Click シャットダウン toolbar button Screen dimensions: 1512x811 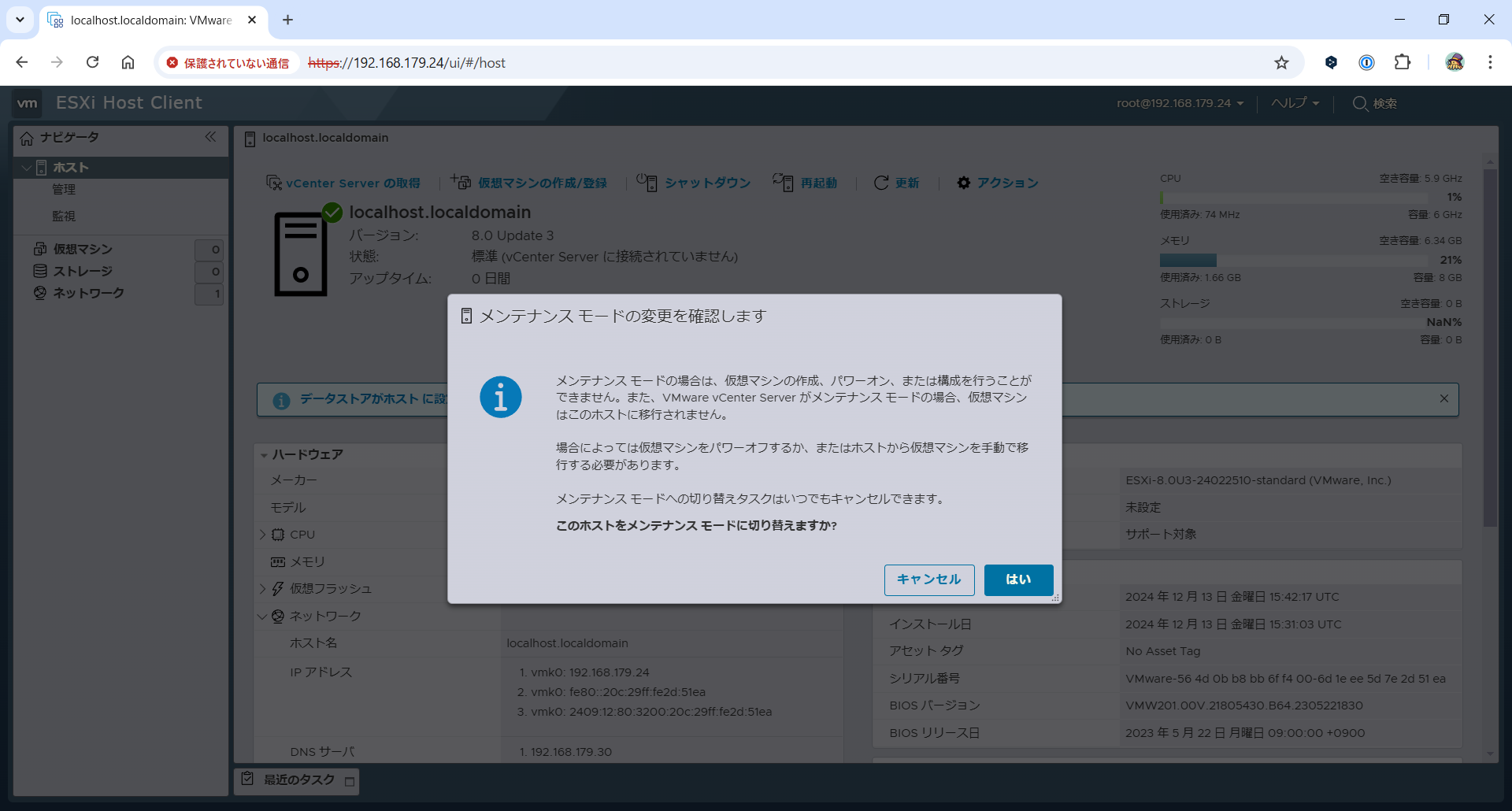pos(694,183)
